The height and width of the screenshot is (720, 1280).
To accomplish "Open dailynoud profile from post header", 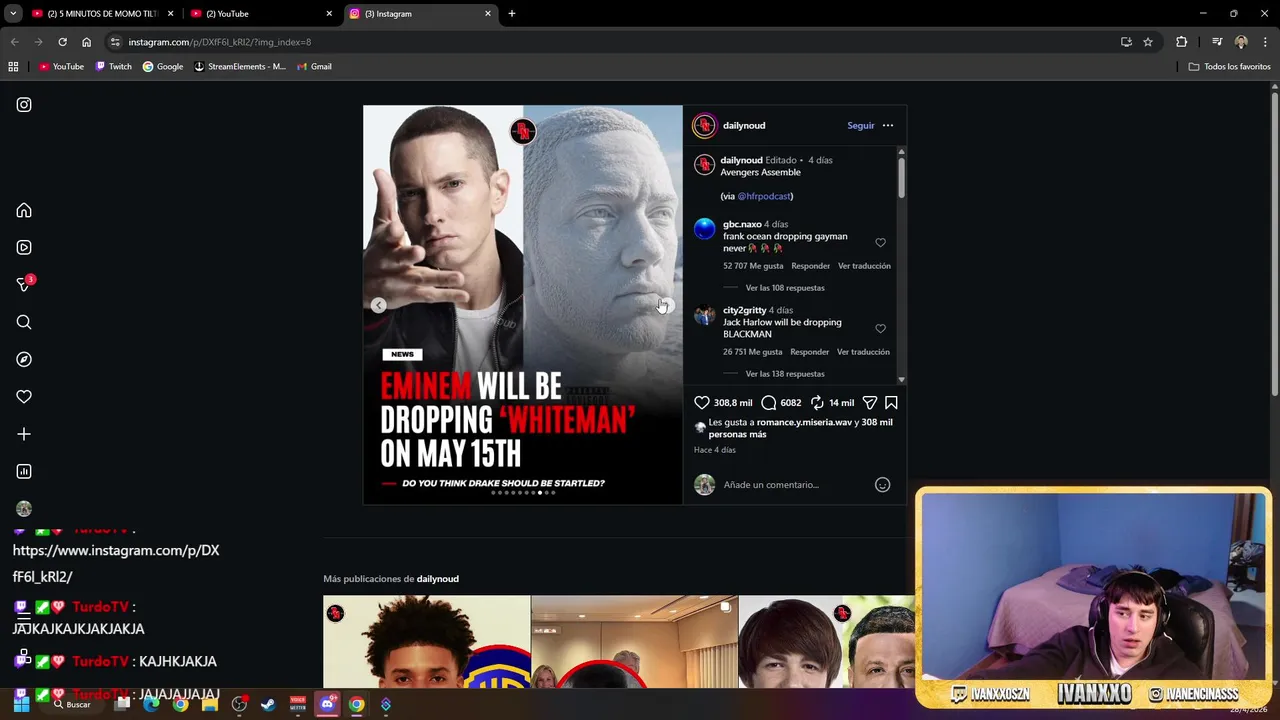I will pos(744,126).
